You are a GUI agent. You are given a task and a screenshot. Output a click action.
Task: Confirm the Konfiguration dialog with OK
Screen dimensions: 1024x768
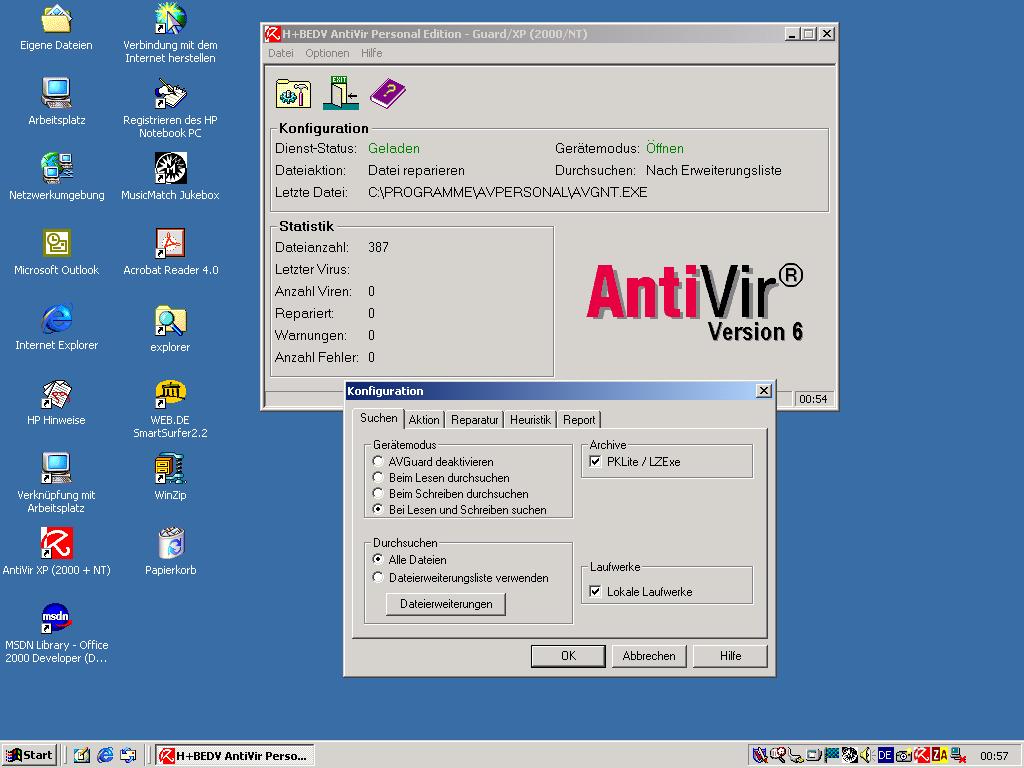coord(568,656)
